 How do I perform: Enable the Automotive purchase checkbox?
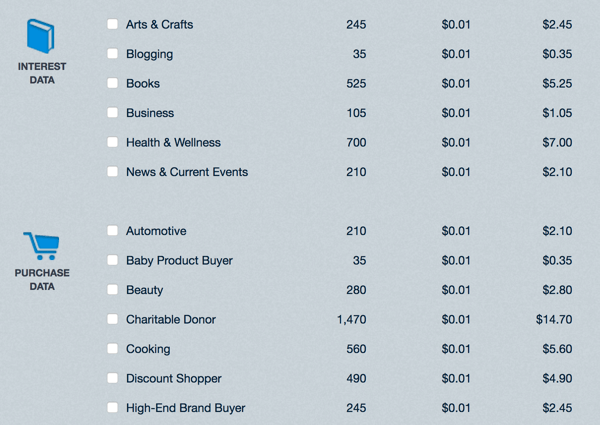pos(112,230)
